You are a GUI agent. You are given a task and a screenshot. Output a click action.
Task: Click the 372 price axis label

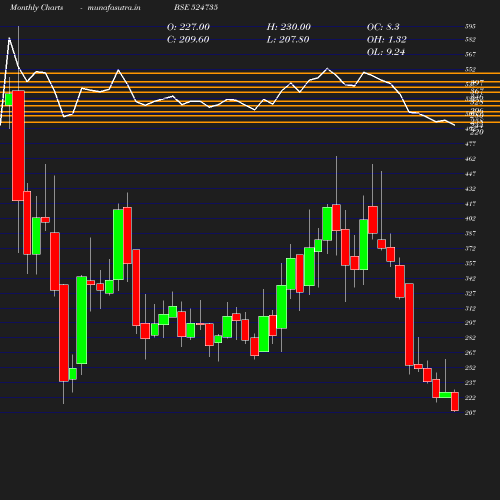click(470, 249)
